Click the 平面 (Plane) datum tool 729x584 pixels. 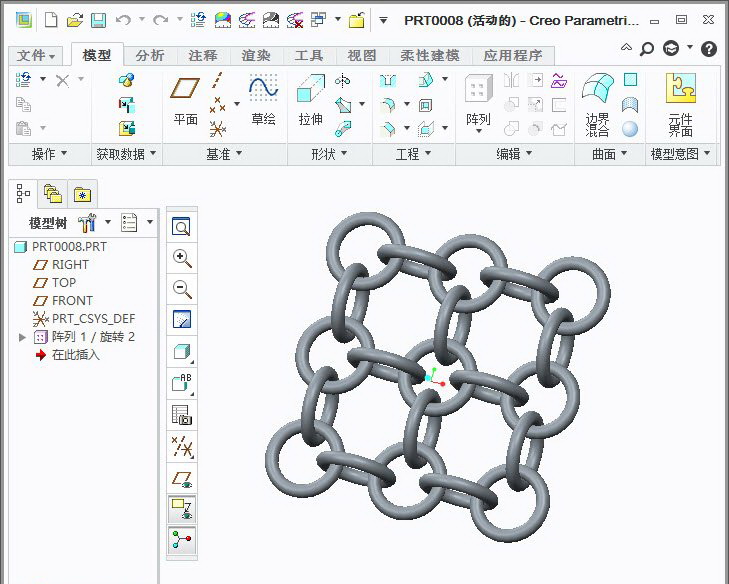185,100
